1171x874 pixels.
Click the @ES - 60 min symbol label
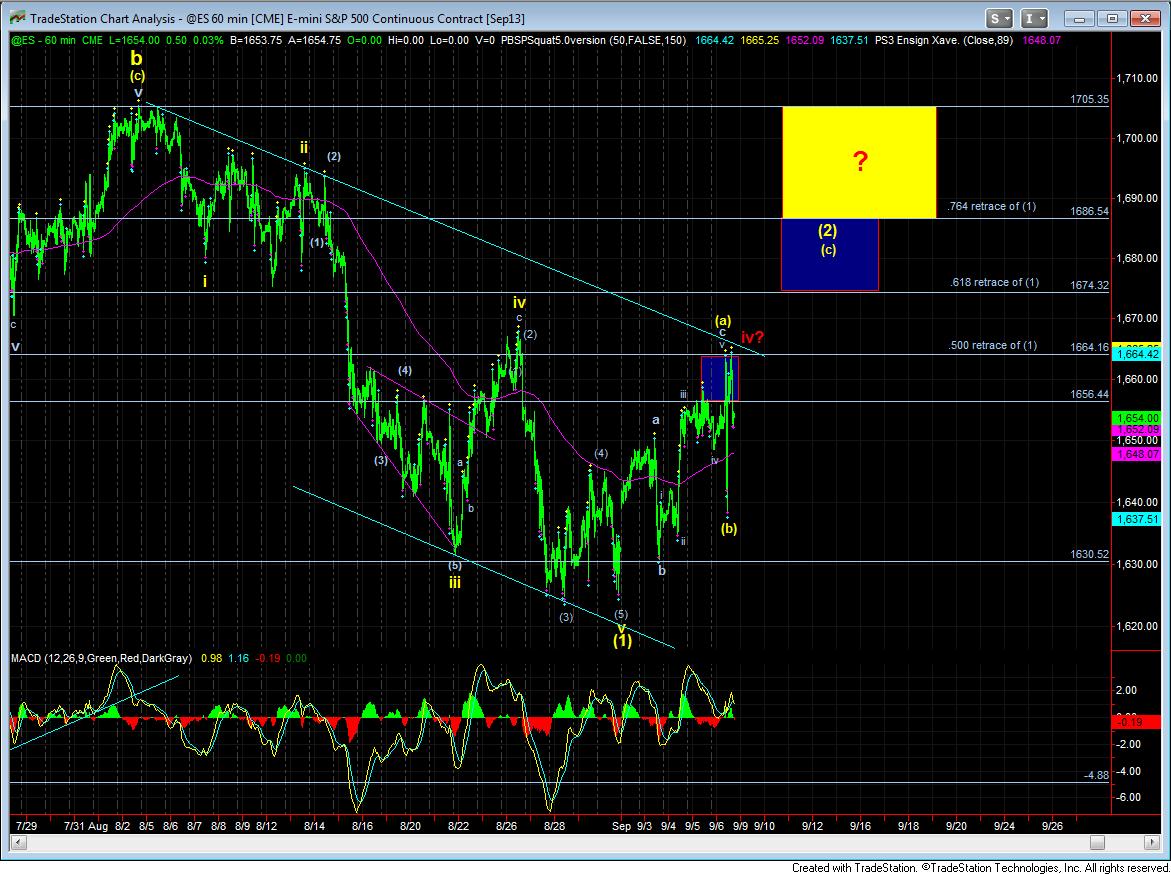tap(44, 40)
